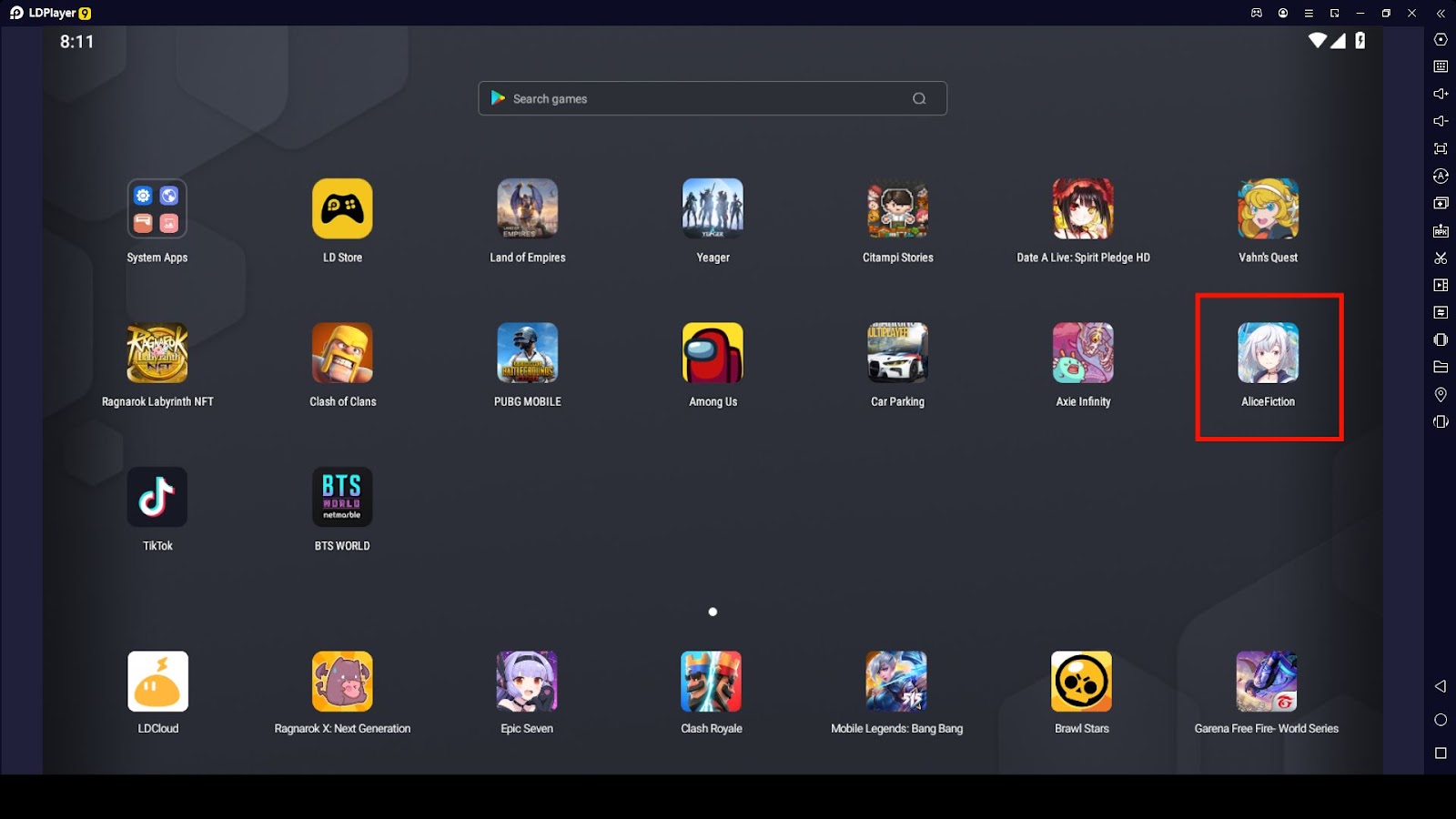This screenshot has height=819, width=1456.
Task: Click the Android Back triangle button
Action: (x=1441, y=686)
